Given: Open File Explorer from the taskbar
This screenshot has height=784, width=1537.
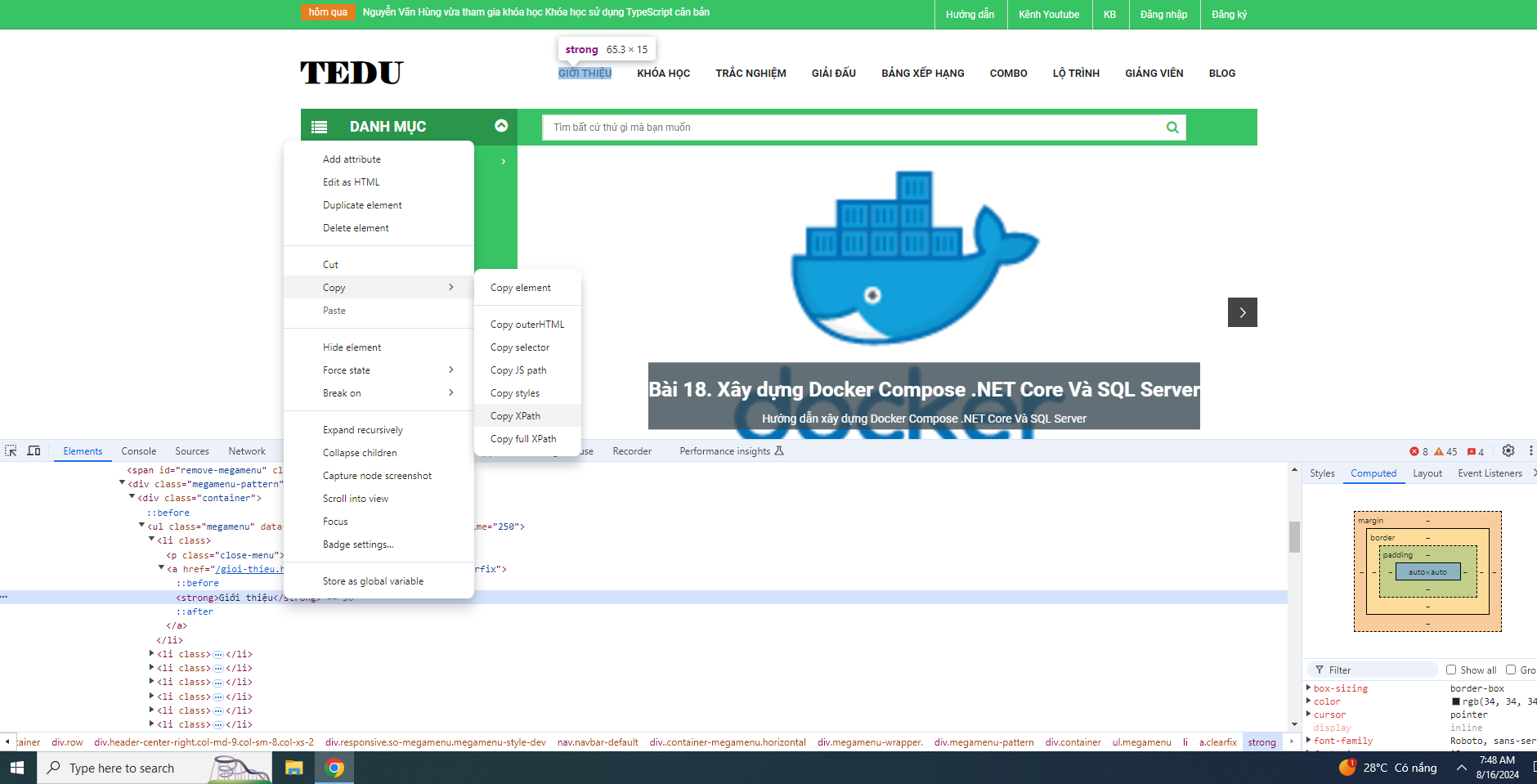Looking at the screenshot, I should point(294,768).
